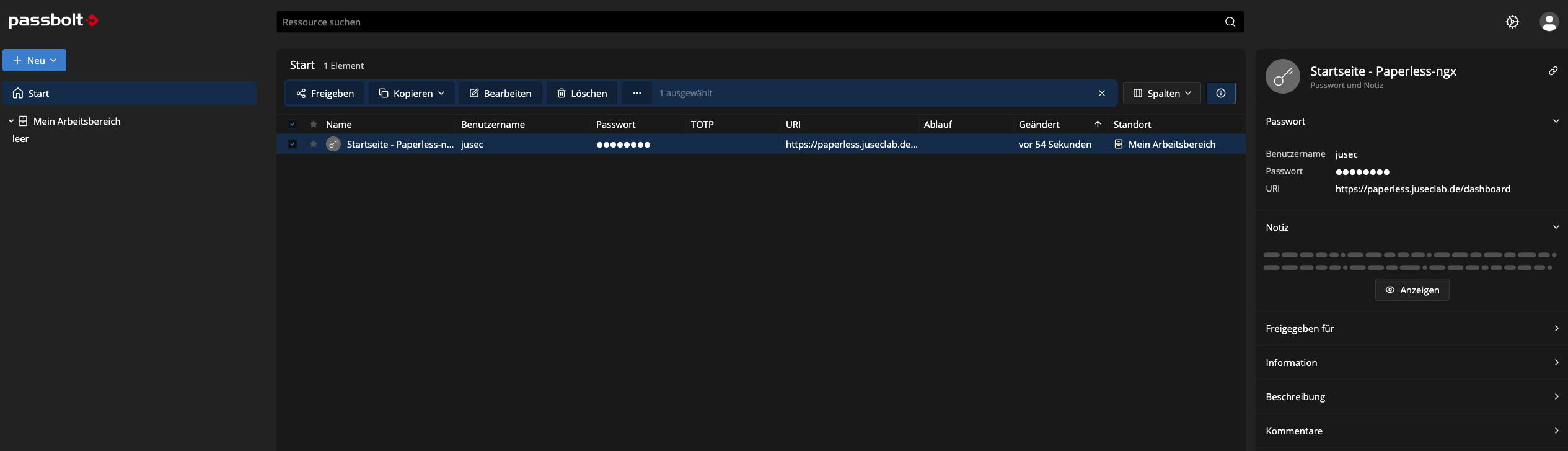The image size is (1568, 451).
Task: Open settings via the gear icon
Action: (1512, 22)
